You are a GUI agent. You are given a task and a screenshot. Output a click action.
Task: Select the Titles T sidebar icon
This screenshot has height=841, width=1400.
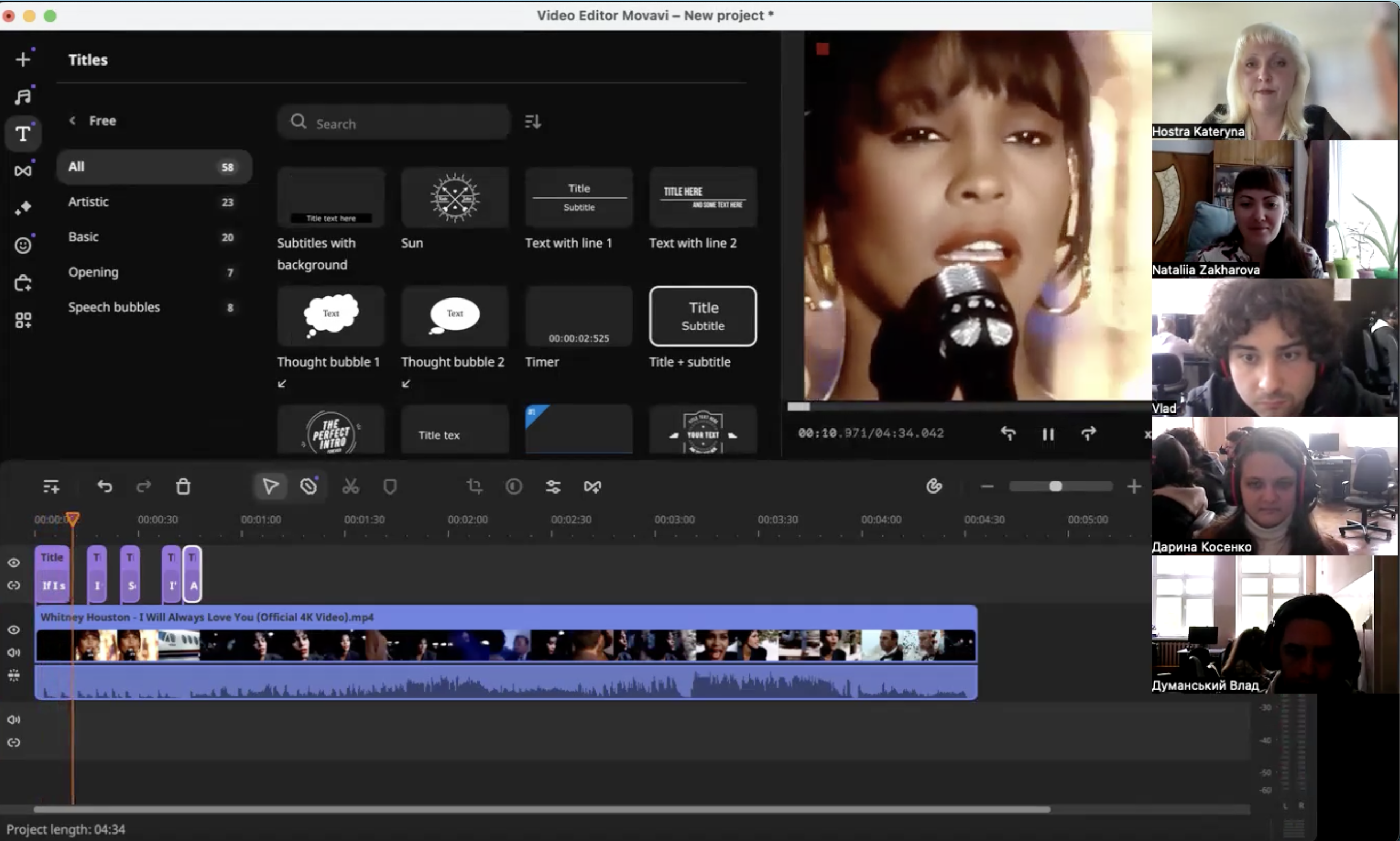coord(23,134)
